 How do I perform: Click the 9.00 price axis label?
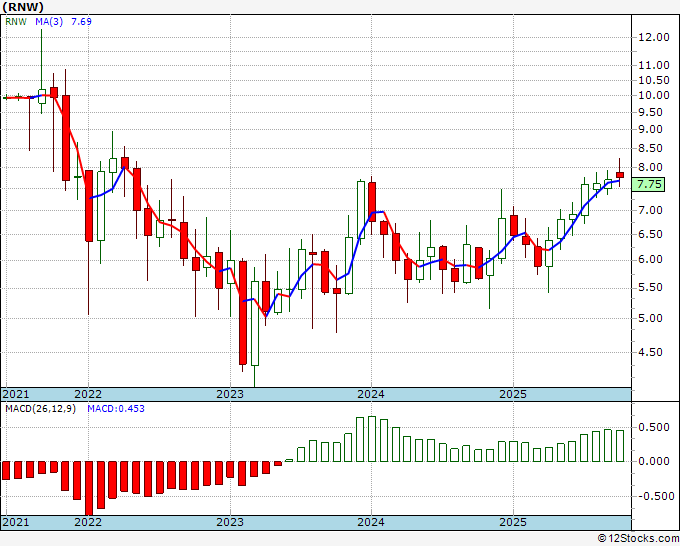tap(650, 129)
